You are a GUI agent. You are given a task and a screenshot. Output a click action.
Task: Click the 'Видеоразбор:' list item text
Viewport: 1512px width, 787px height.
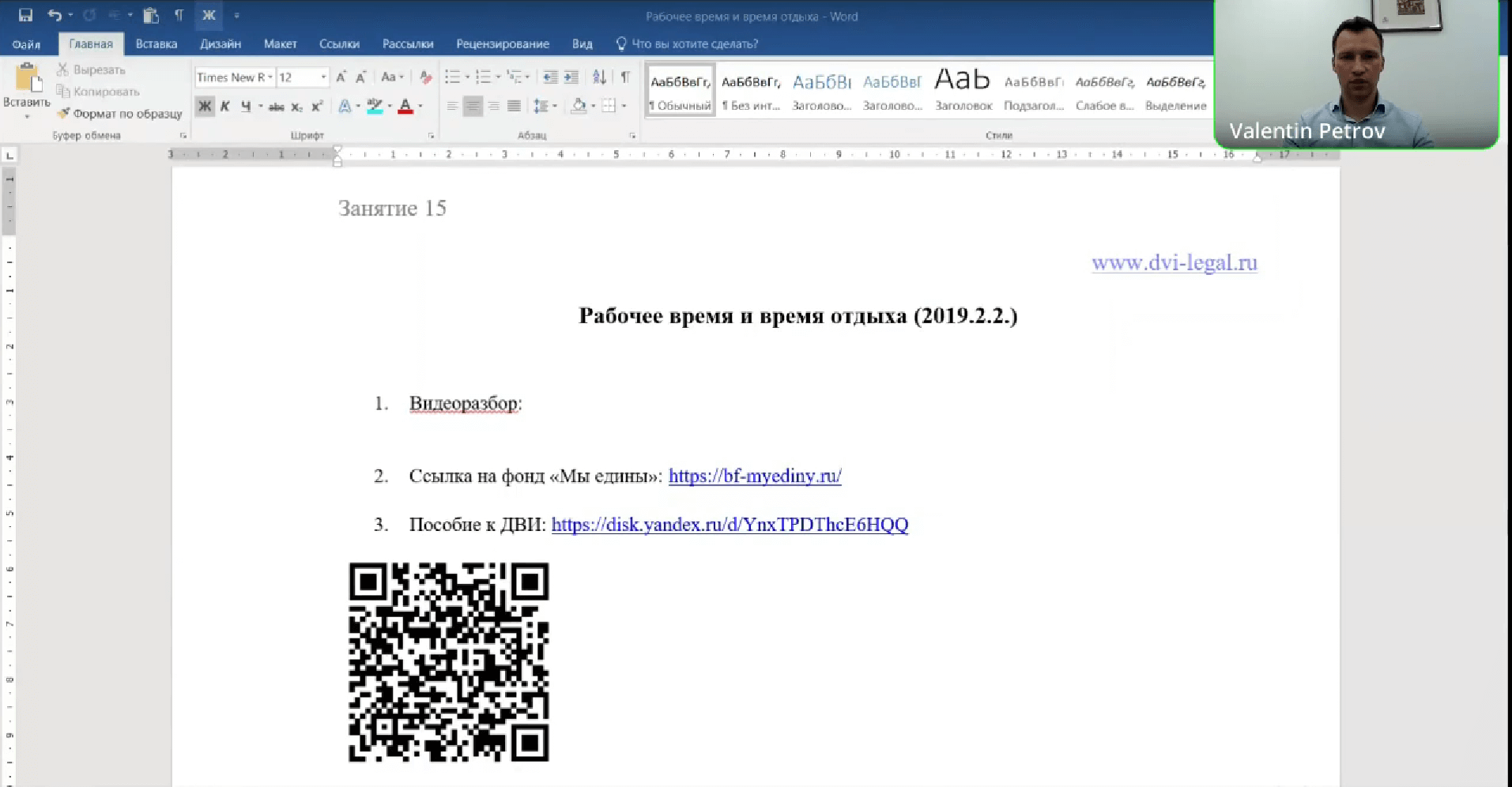(466, 404)
